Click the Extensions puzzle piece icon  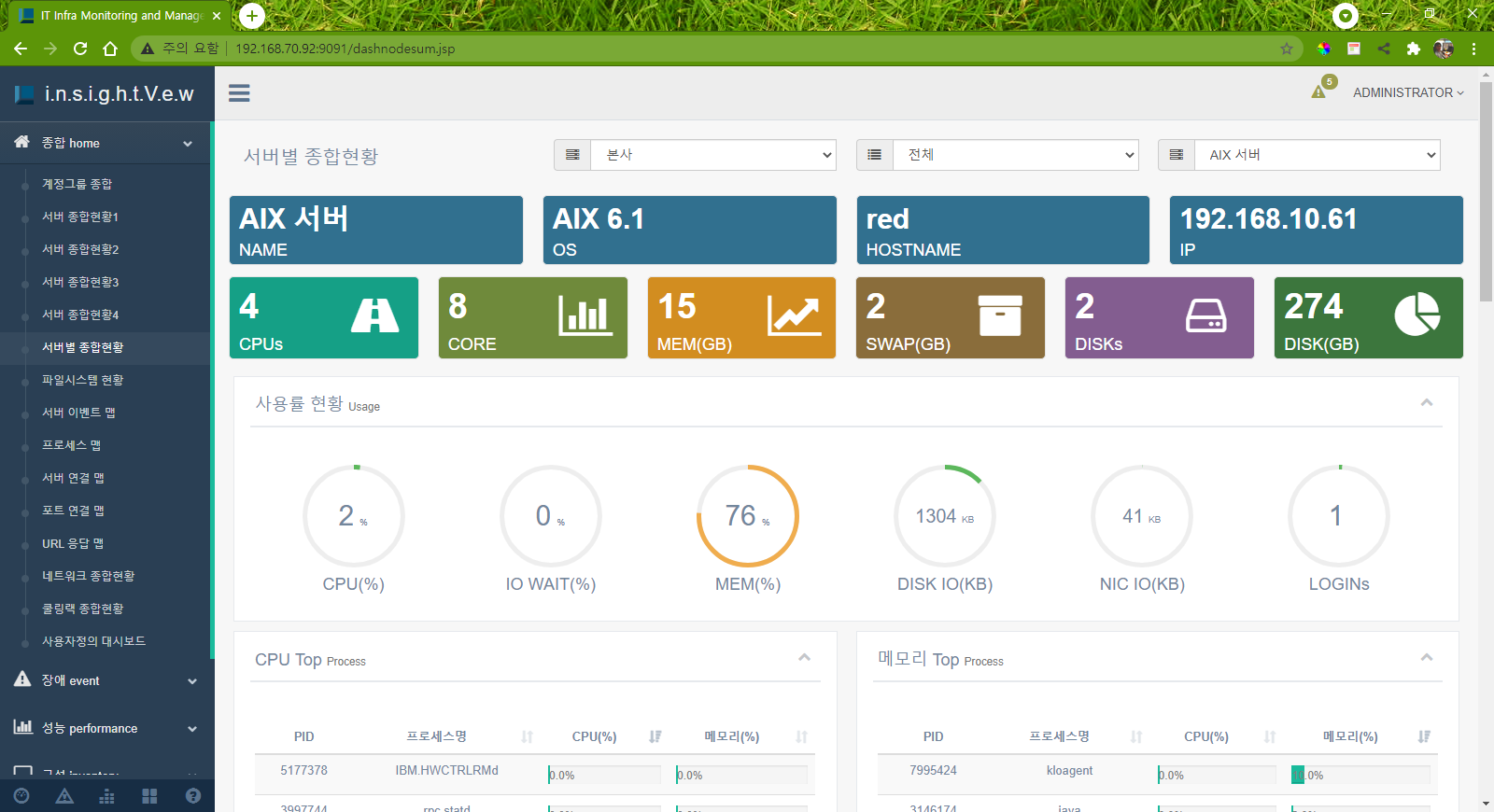point(1413,49)
